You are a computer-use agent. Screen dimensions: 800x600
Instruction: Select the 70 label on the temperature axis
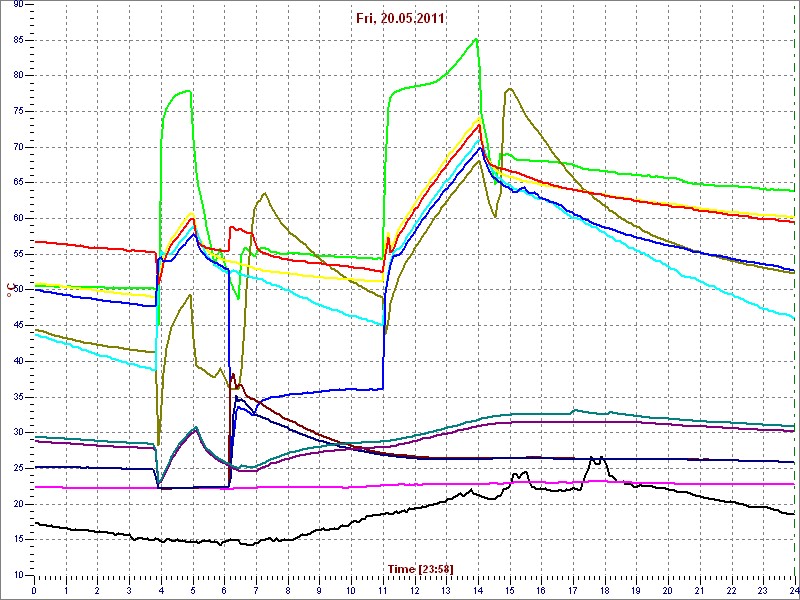(x=17, y=147)
